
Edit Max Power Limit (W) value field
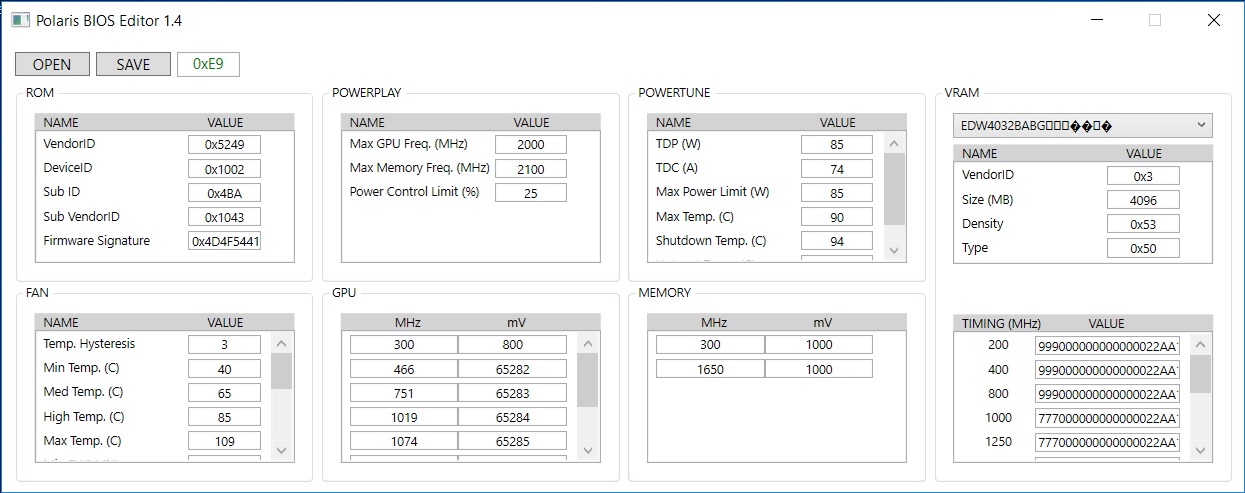point(837,193)
